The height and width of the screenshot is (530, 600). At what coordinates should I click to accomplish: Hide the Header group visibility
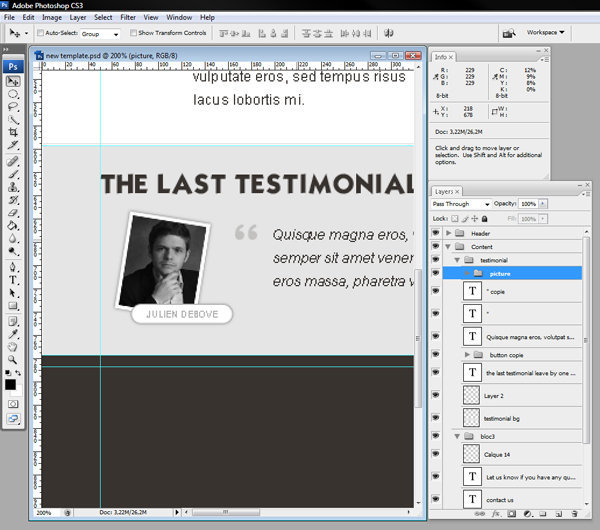click(x=435, y=233)
